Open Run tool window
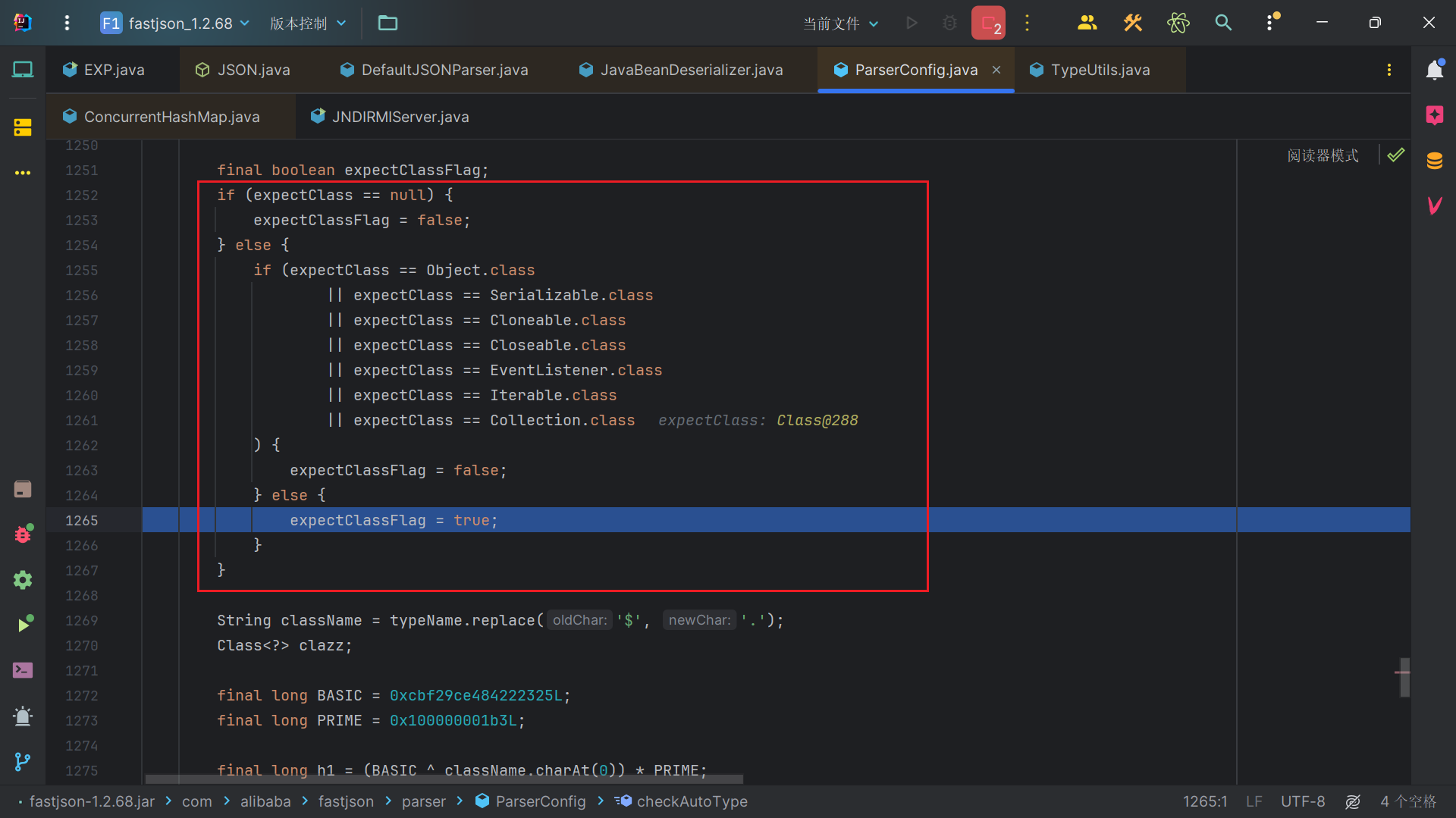Viewport: 1456px width, 818px height. pyautogui.click(x=24, y=625)
